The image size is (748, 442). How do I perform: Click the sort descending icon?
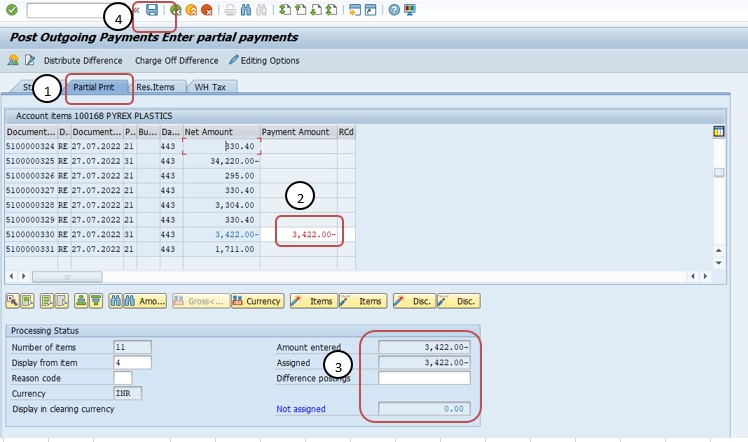96,301
